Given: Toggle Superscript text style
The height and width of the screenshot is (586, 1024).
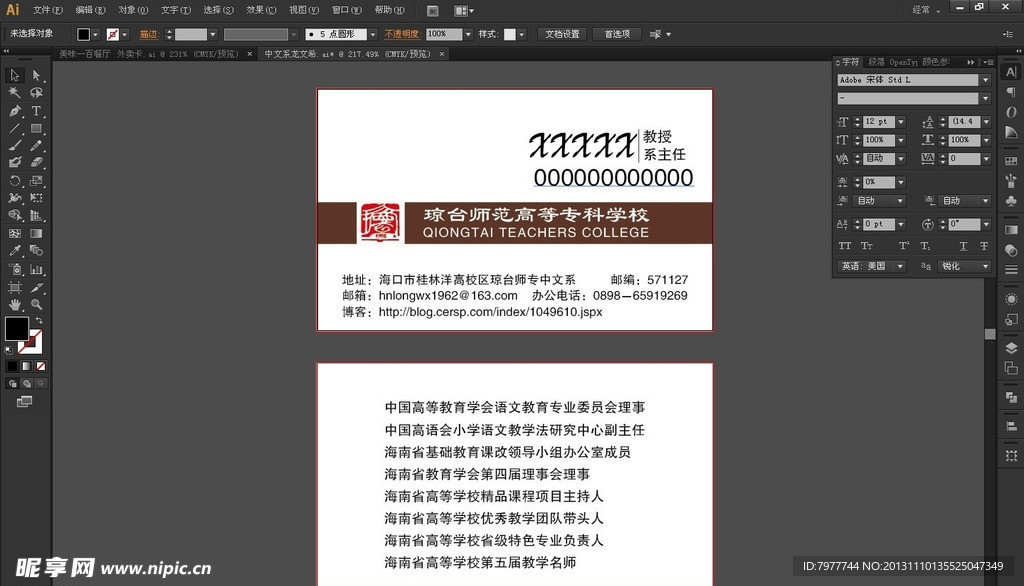Looking at the screenshot, I should 904,246.
